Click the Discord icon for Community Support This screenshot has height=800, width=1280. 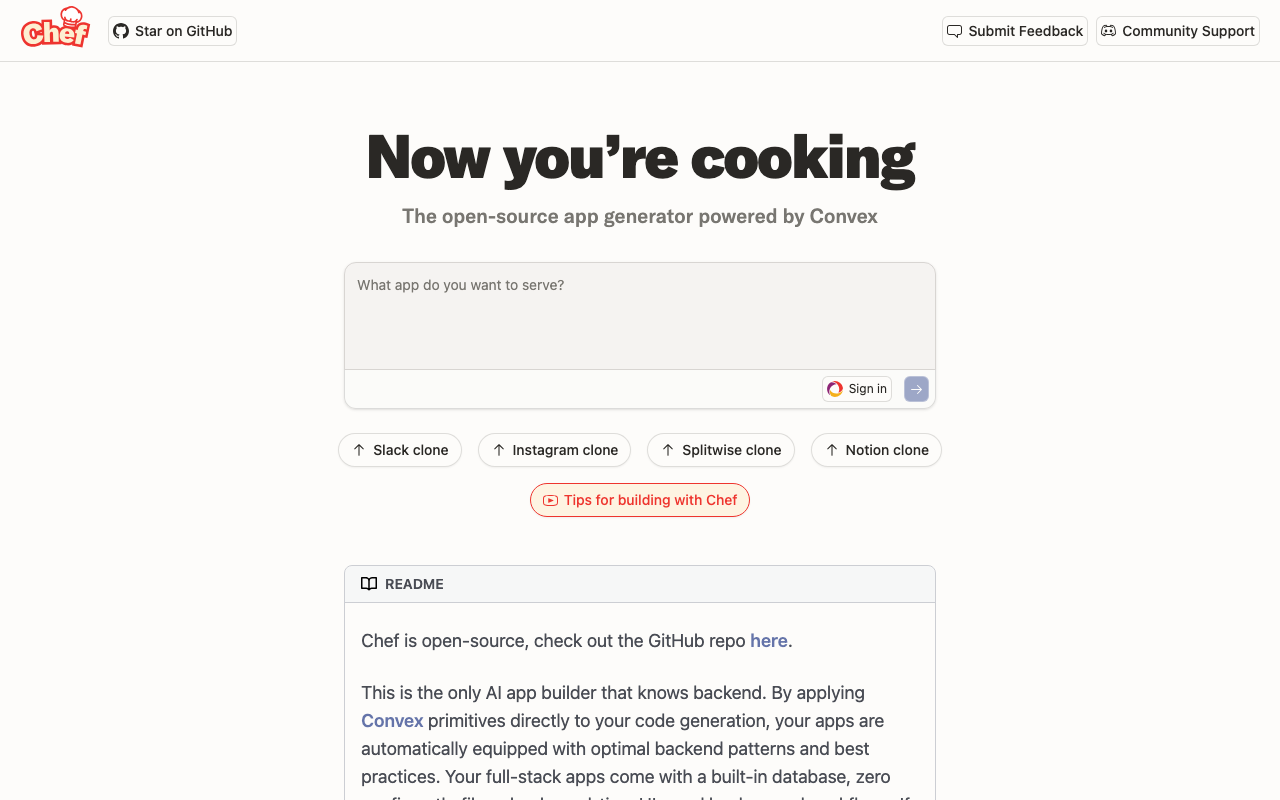[x=1108, y=31]
